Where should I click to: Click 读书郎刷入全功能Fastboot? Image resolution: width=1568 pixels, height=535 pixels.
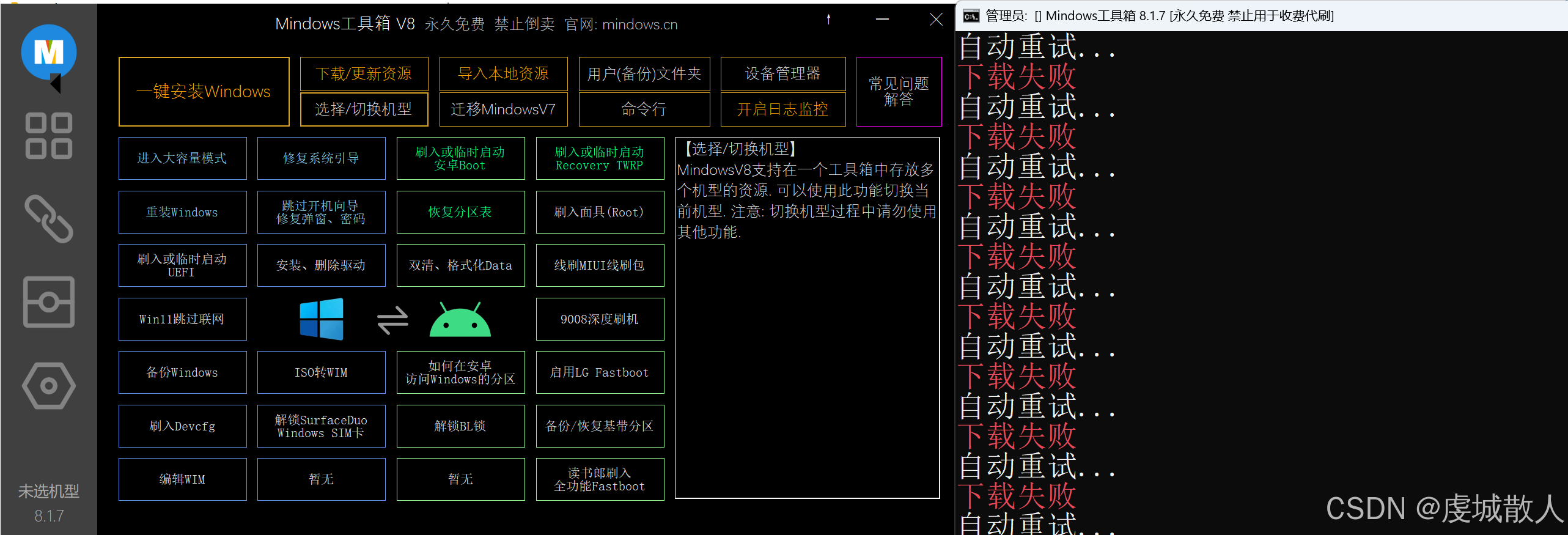pos(600,479)
